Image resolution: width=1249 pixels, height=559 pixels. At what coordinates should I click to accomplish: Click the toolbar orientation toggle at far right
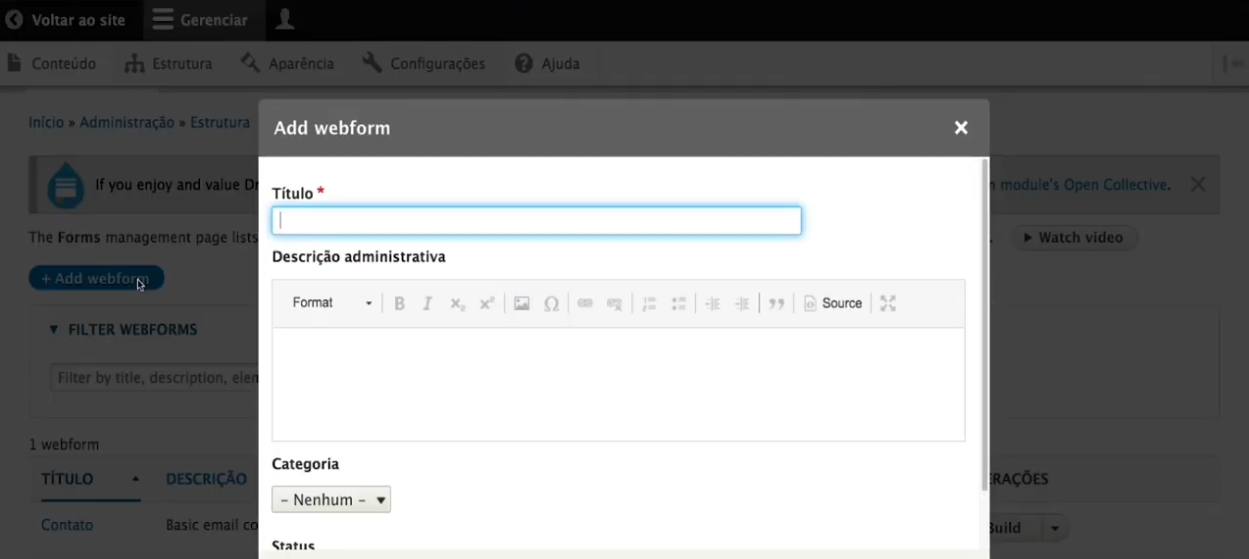pyautogui.click(x=1234, y=63)
